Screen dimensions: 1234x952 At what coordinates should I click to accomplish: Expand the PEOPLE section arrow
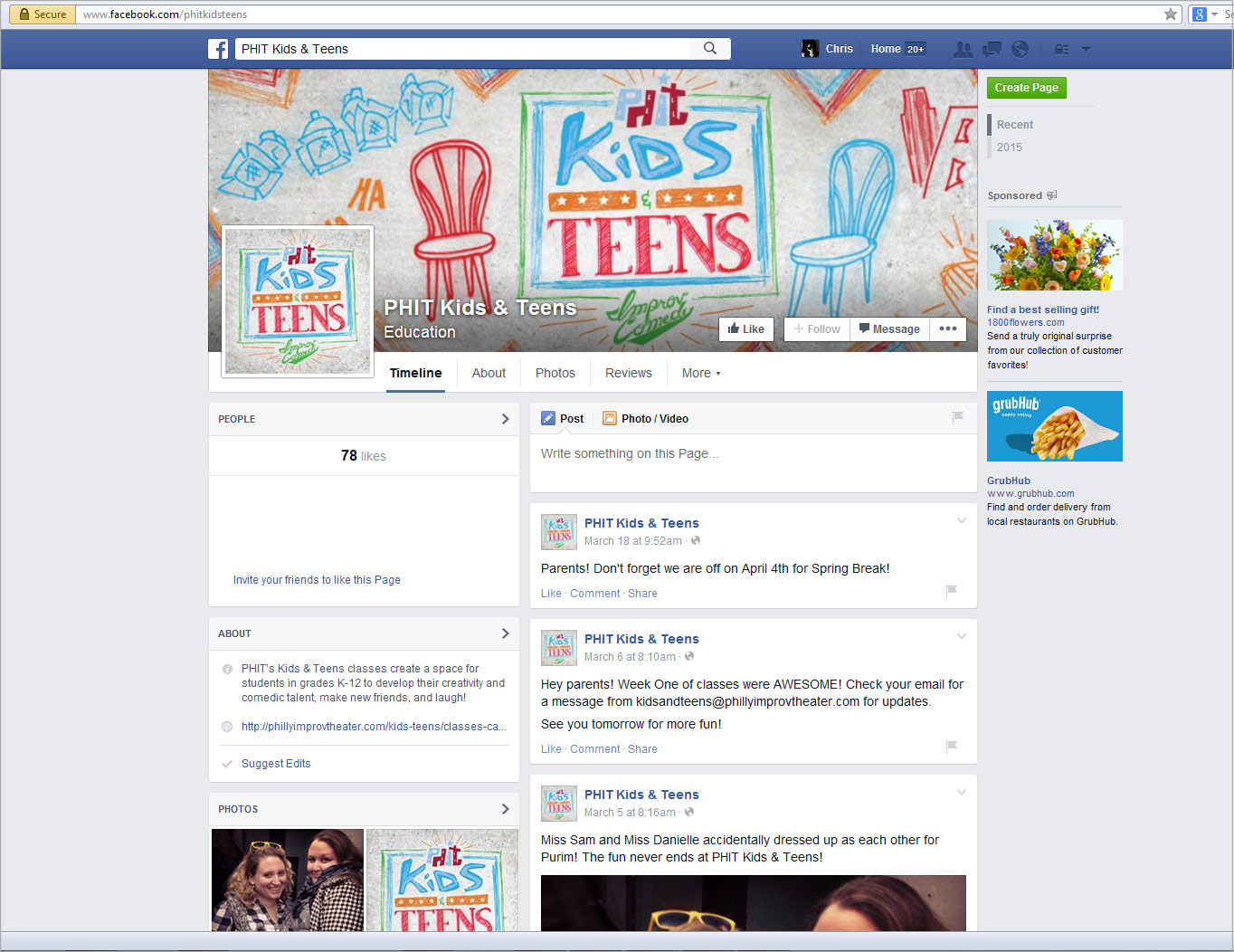tap(506, 419)
